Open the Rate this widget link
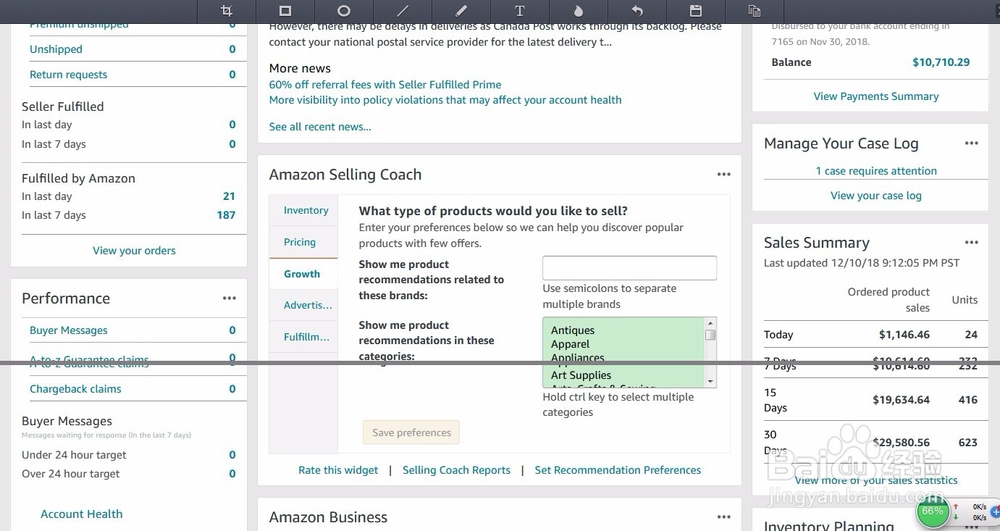The width and height of the screenshot is (1000, 531). coord(338,470)
